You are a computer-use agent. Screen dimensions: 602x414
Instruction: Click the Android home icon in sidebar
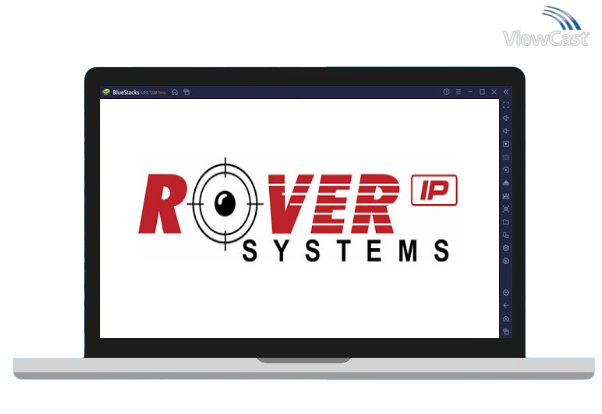pyautogui.click(x=506, y=319)
